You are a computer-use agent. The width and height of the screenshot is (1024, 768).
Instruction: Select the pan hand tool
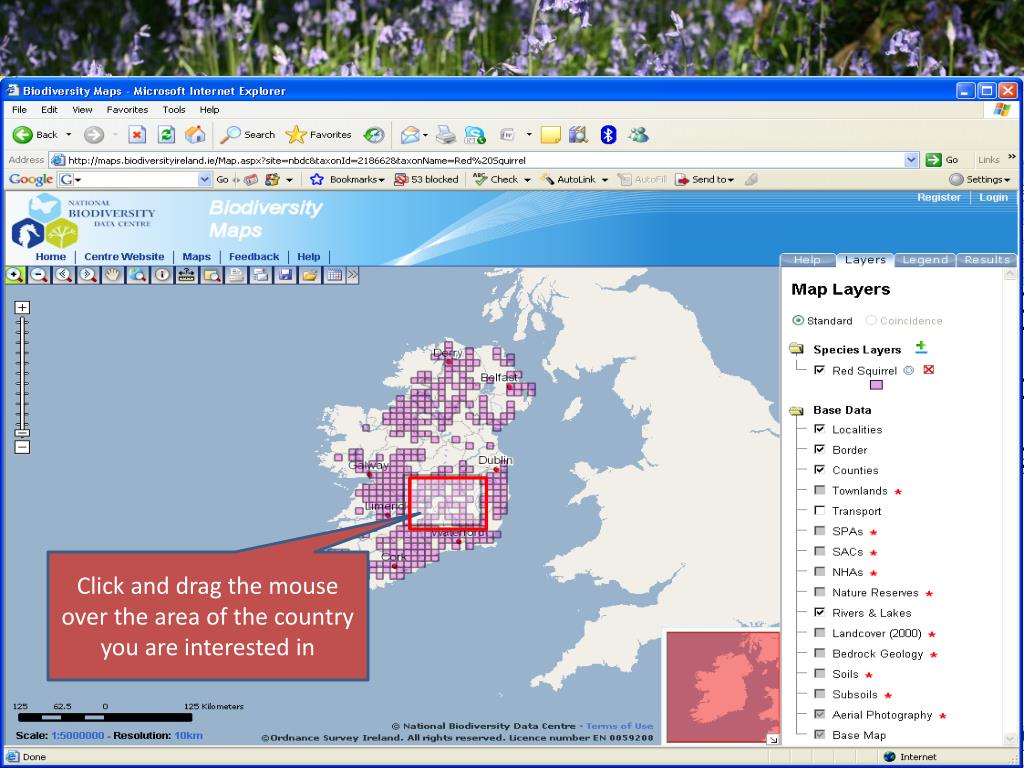tap(113, 275)
